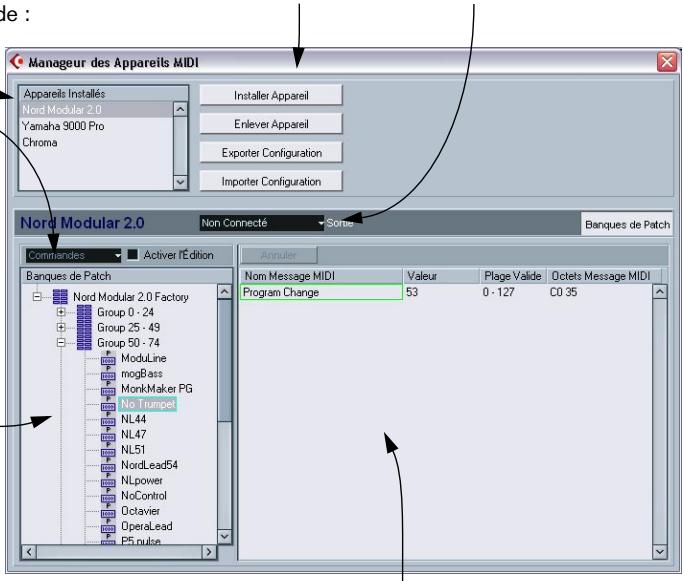Open the Non Connecté output dropdown
Image resolution: width=684 pixels, height=581 pixels.
[x=262, y=223]
